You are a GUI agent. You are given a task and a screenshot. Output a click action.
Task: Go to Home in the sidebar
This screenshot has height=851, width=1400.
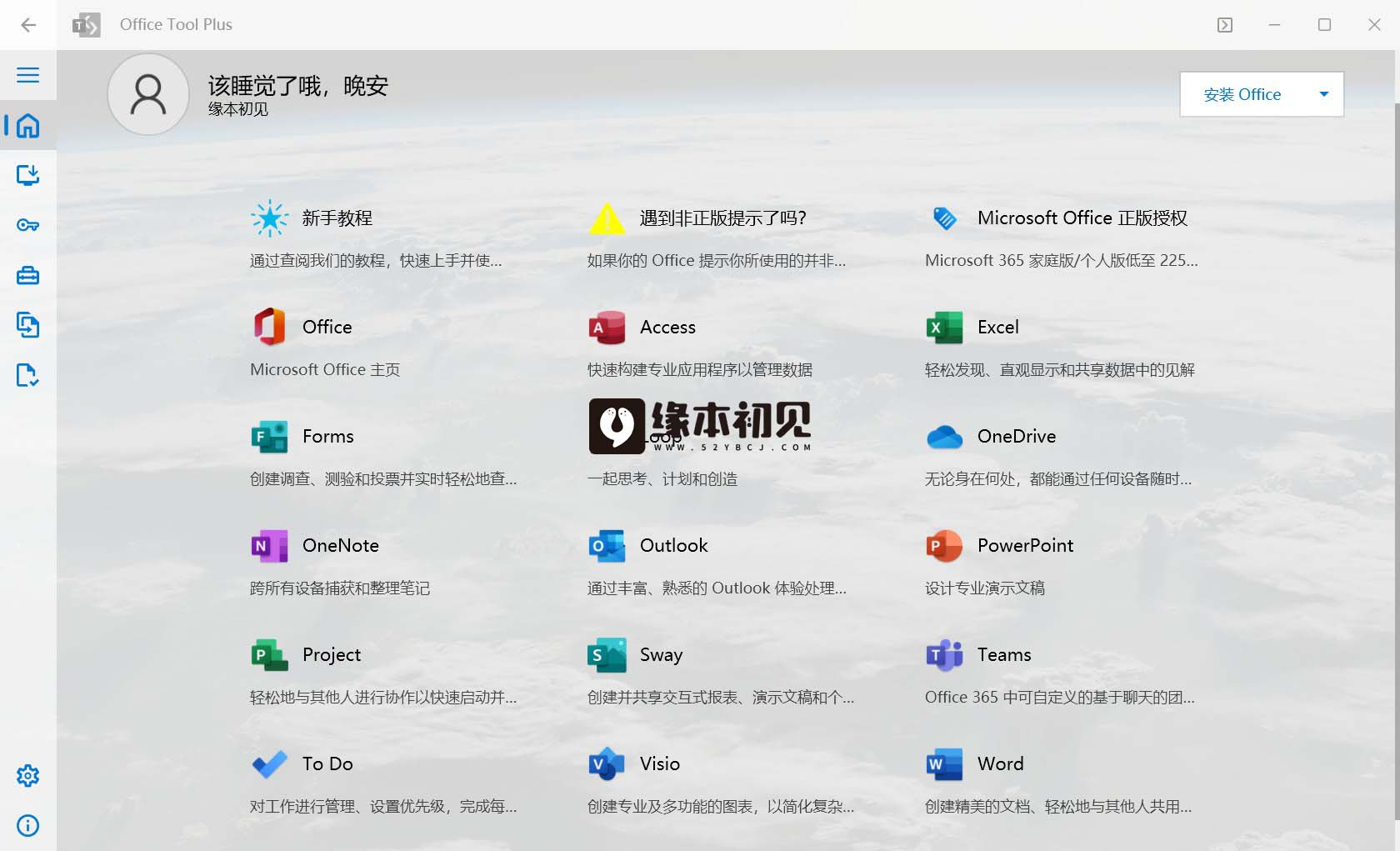27,126
